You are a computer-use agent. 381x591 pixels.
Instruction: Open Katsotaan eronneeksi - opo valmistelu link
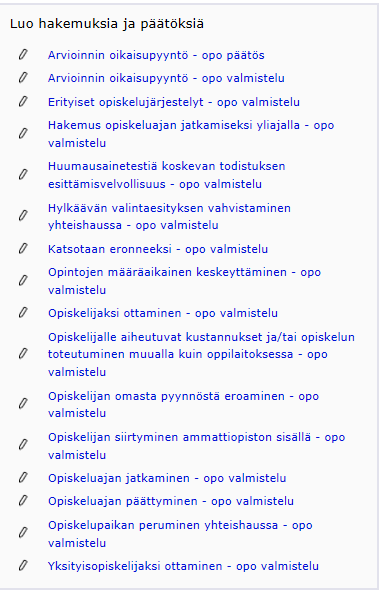point(158,249)
